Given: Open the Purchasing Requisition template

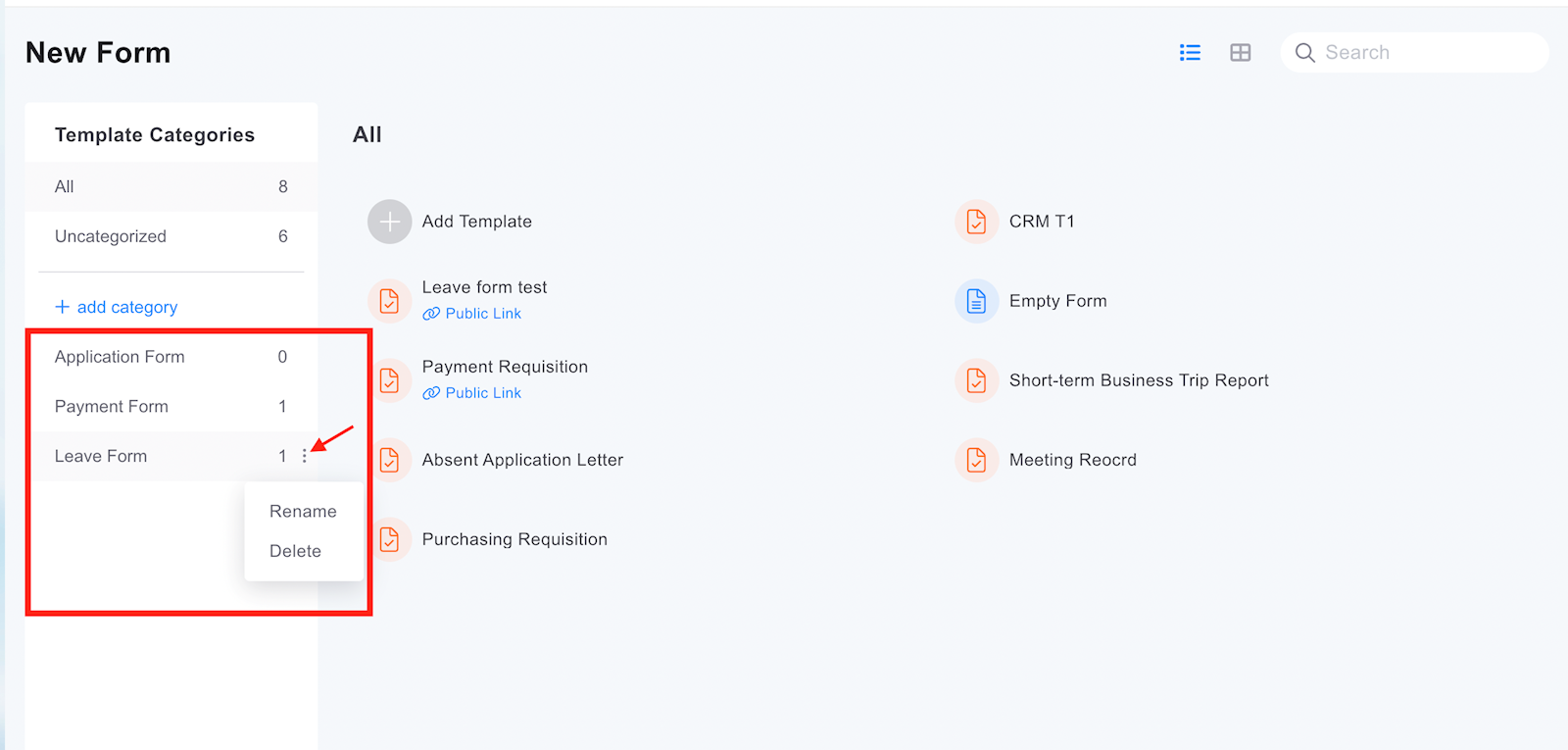Looking at the screenshot, I should [x=514, y=539].
